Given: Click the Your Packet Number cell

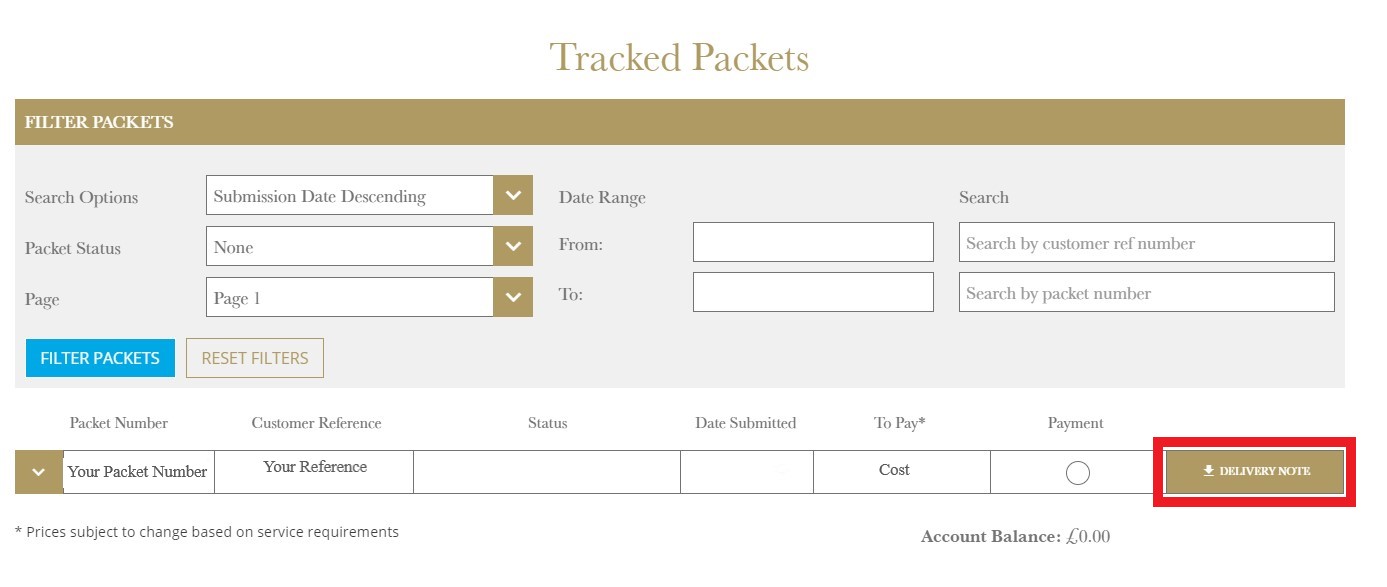Looking at the screenshot, I should click(138, 472).
